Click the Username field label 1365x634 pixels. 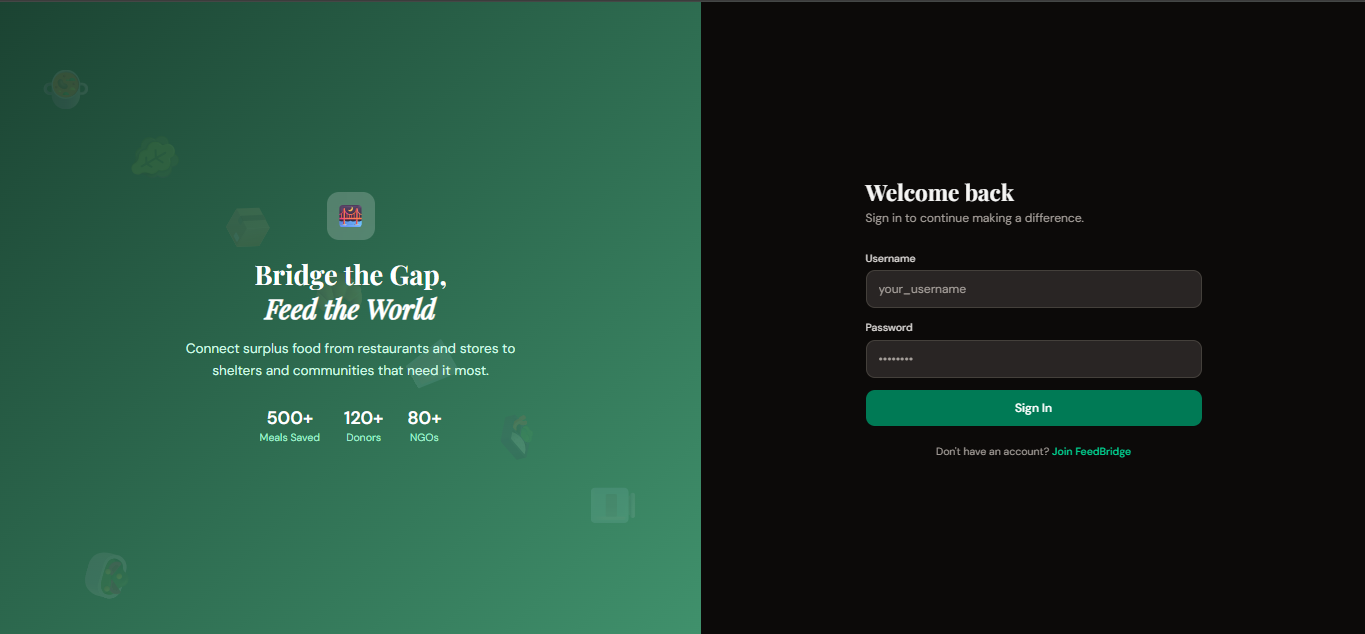click(890, 258)
